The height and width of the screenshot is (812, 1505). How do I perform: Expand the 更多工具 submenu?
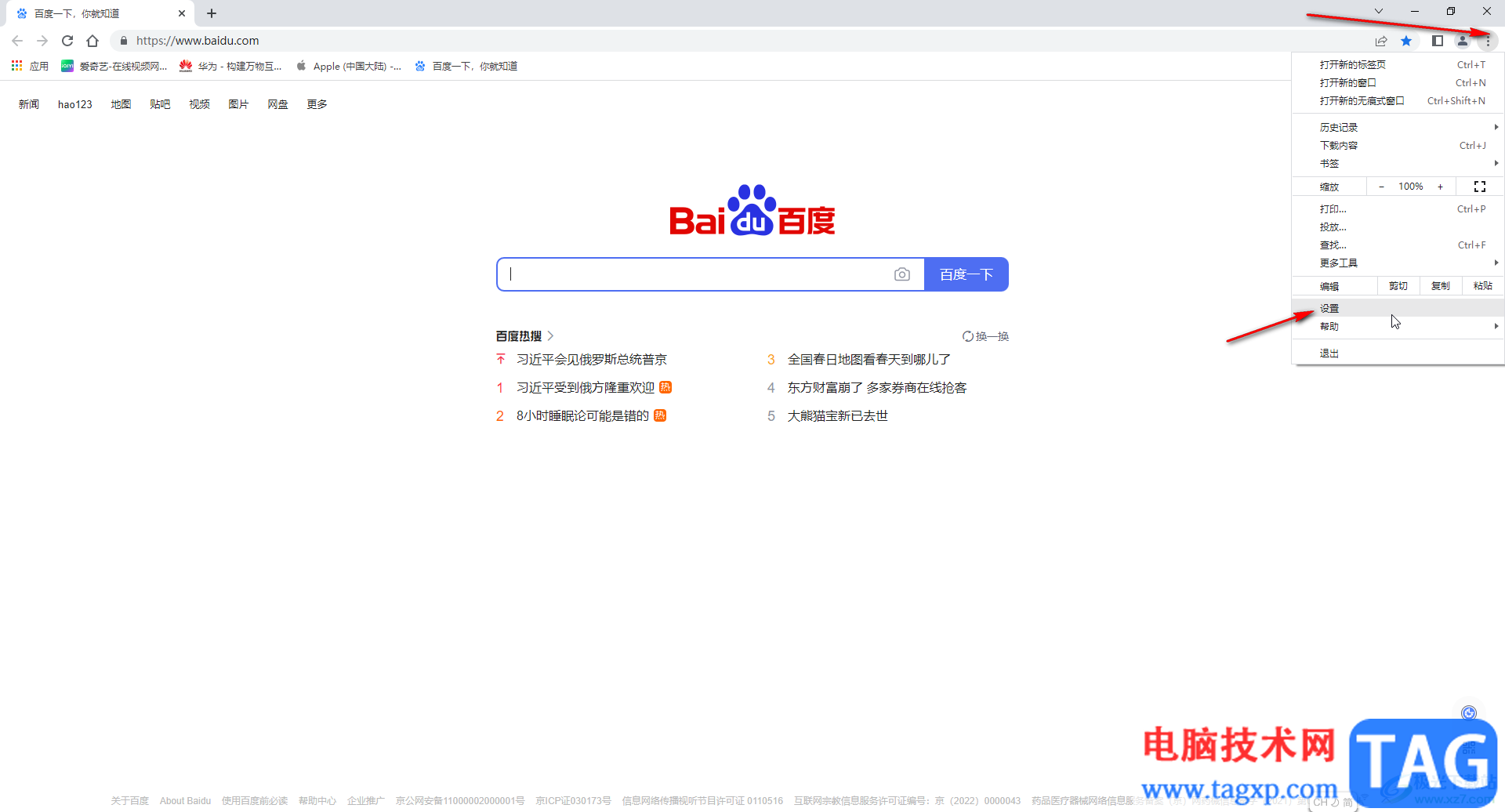point(1398,263)
